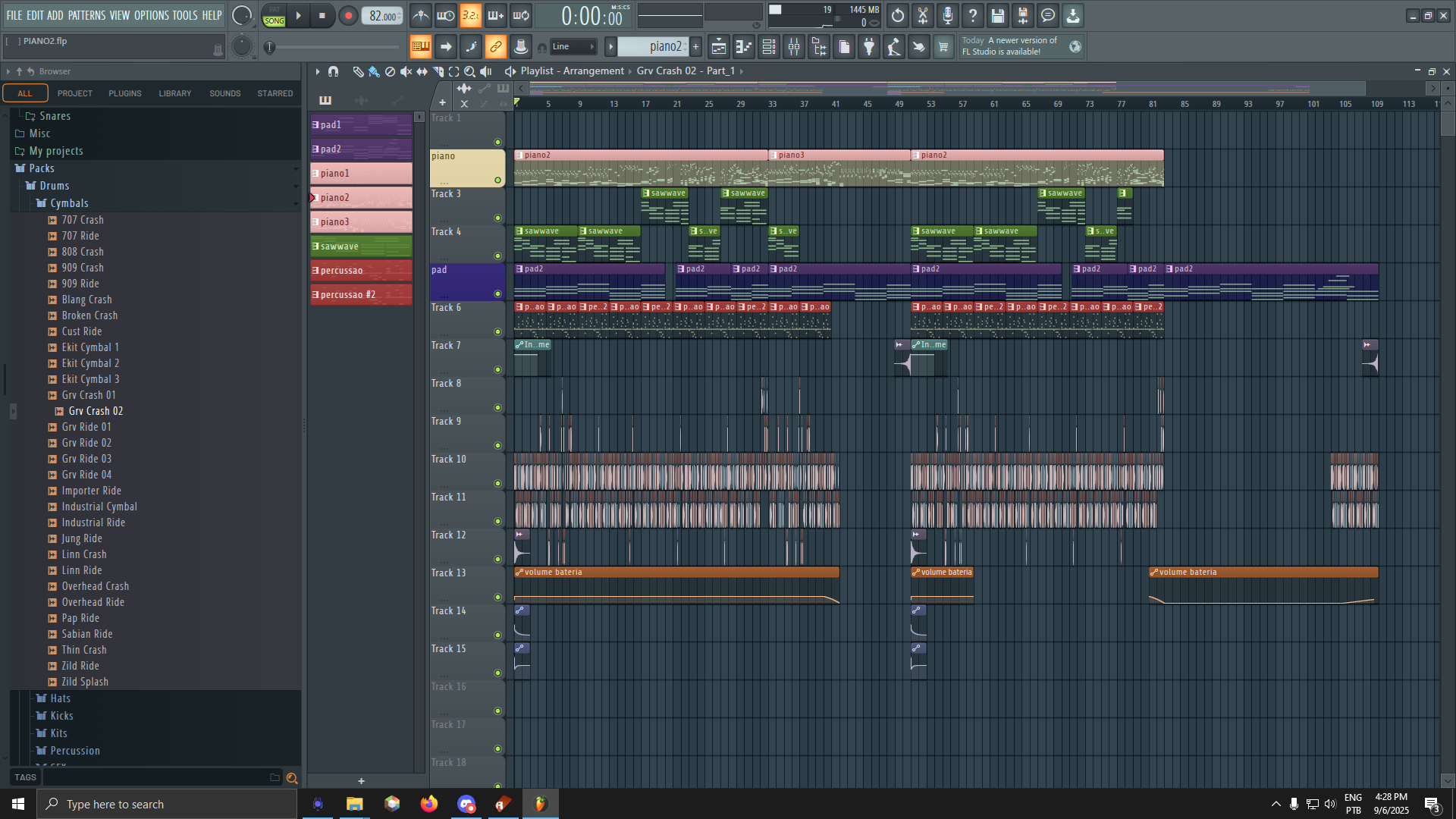Toggle the metronome icon
The width and height of the screenshot is (1456, 819).
[421, 15]
